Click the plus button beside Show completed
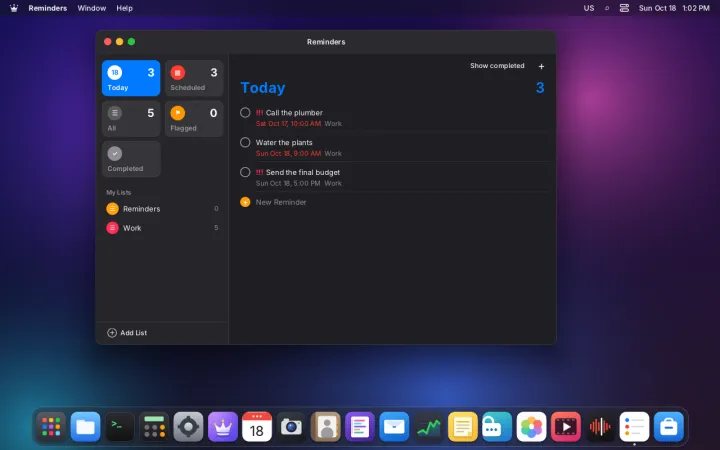Image resolution: width=720 pixels, height=450 pixels. tap(541, 66)
